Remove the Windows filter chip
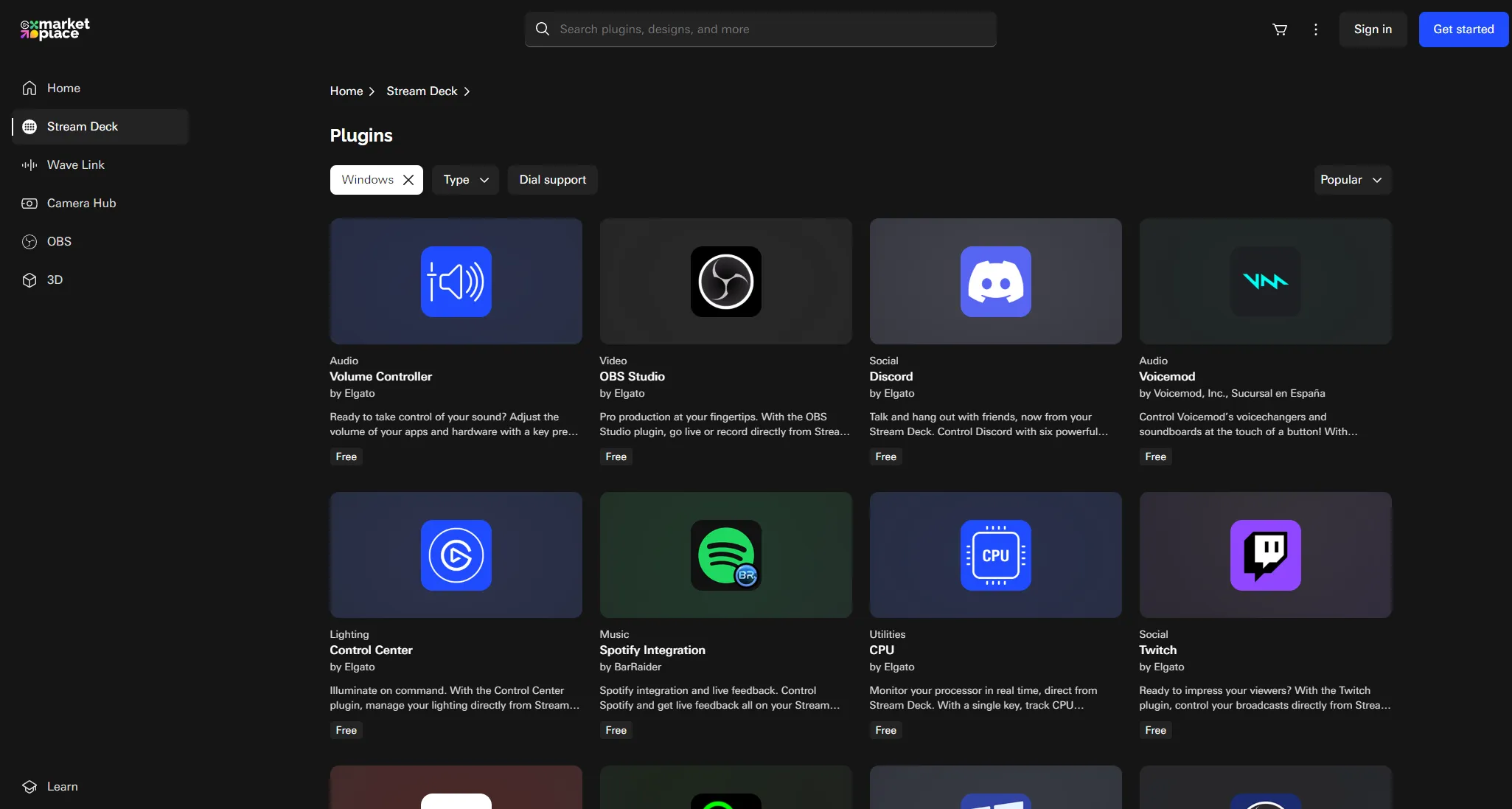1512x809 pixels. pos(408,180)
